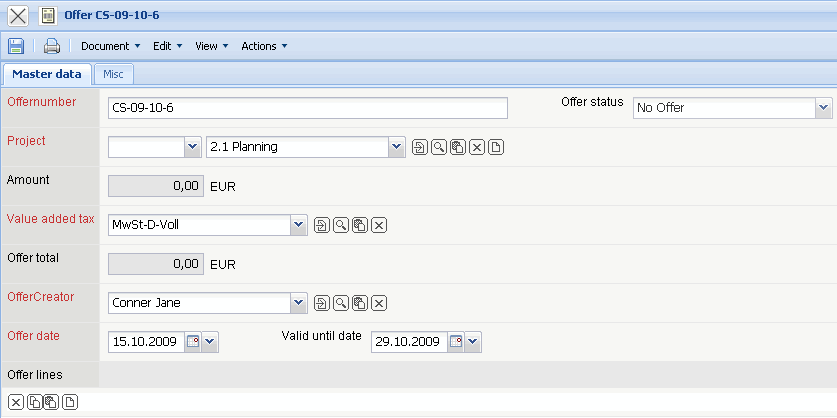Expand the 2.1 Planning project dropdown
Image resolution: width=837 pixels, height=418 pixels.
[x=397, y=147]
